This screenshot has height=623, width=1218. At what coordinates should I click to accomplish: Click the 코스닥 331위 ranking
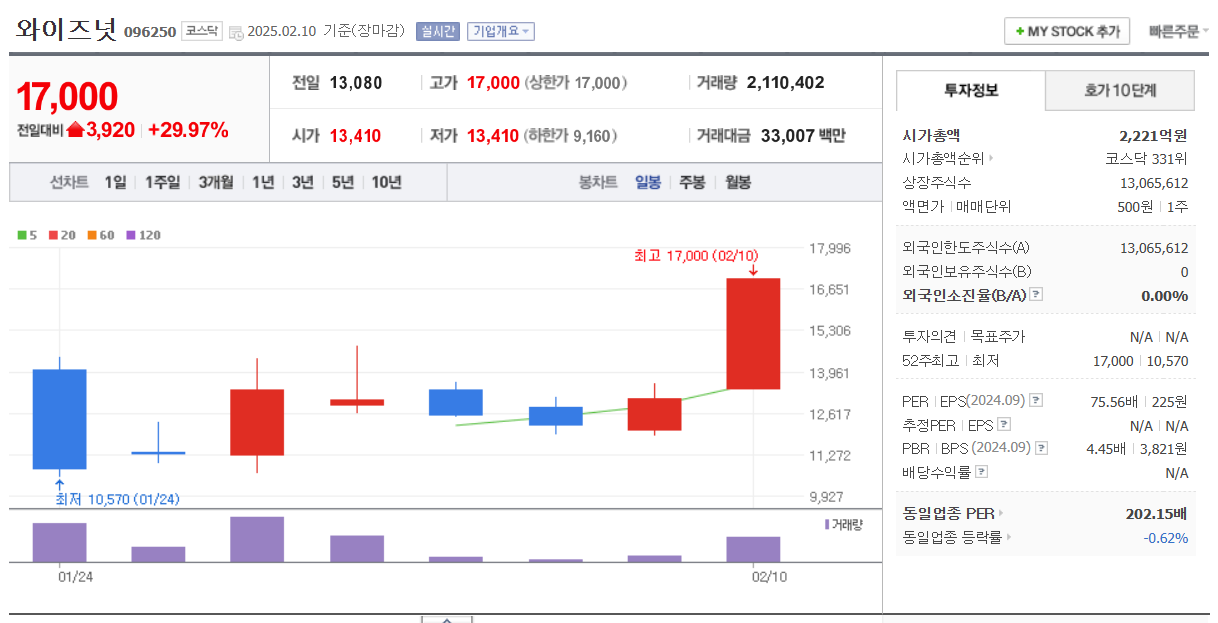click(x=1146, y=158)
